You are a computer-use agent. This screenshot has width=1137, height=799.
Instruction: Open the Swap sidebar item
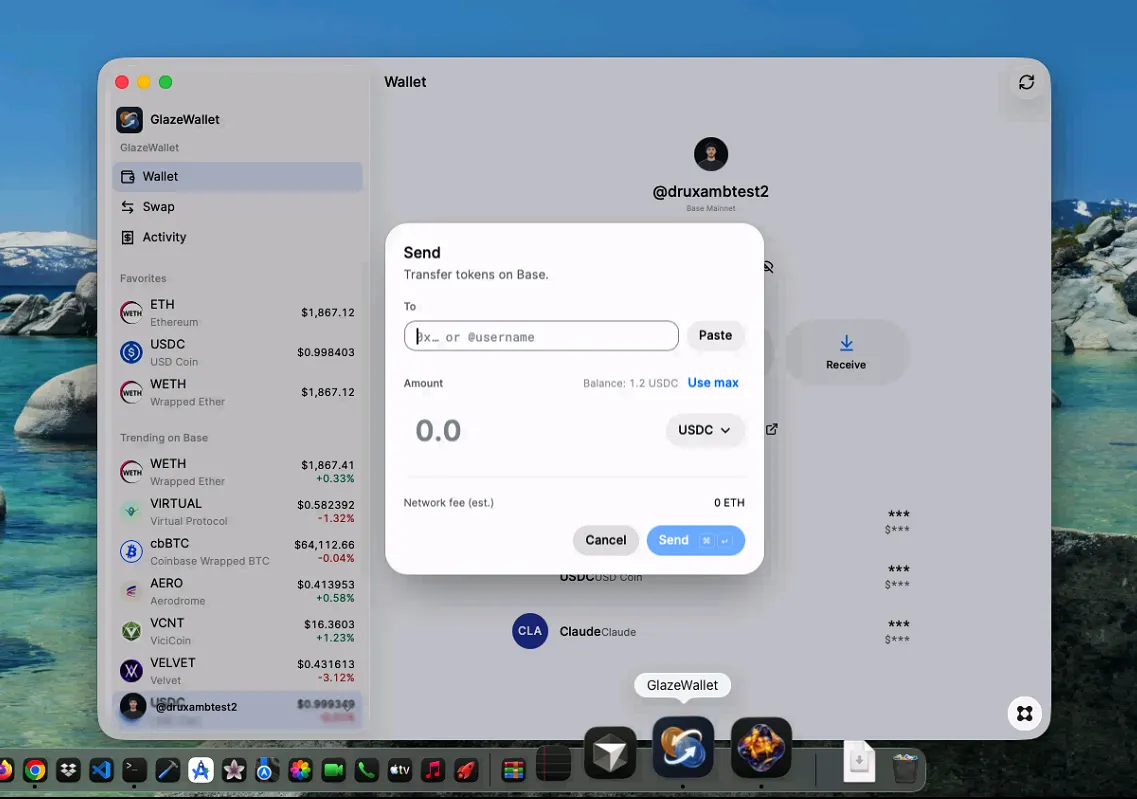click(x=237, y=207)
